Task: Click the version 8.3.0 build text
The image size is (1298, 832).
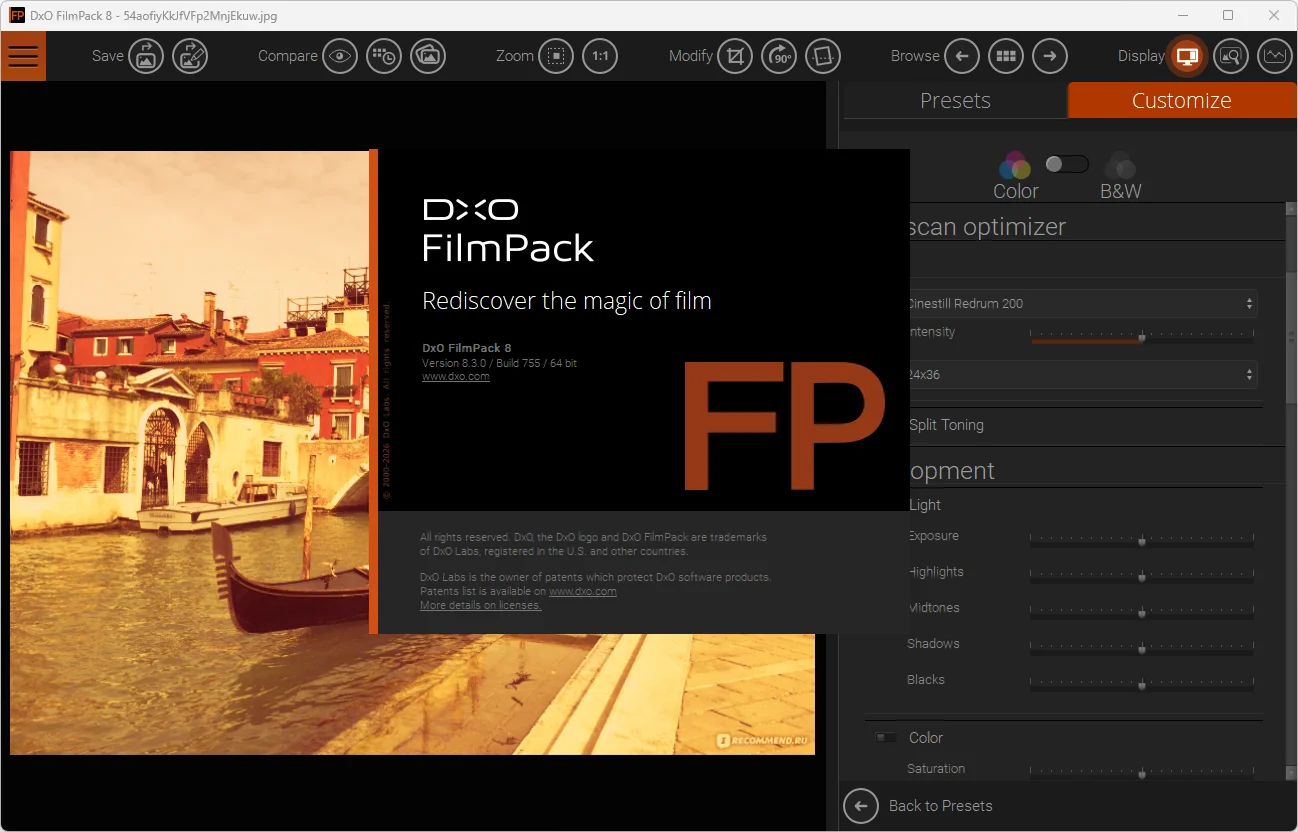Action: click(x=500, y=363)
